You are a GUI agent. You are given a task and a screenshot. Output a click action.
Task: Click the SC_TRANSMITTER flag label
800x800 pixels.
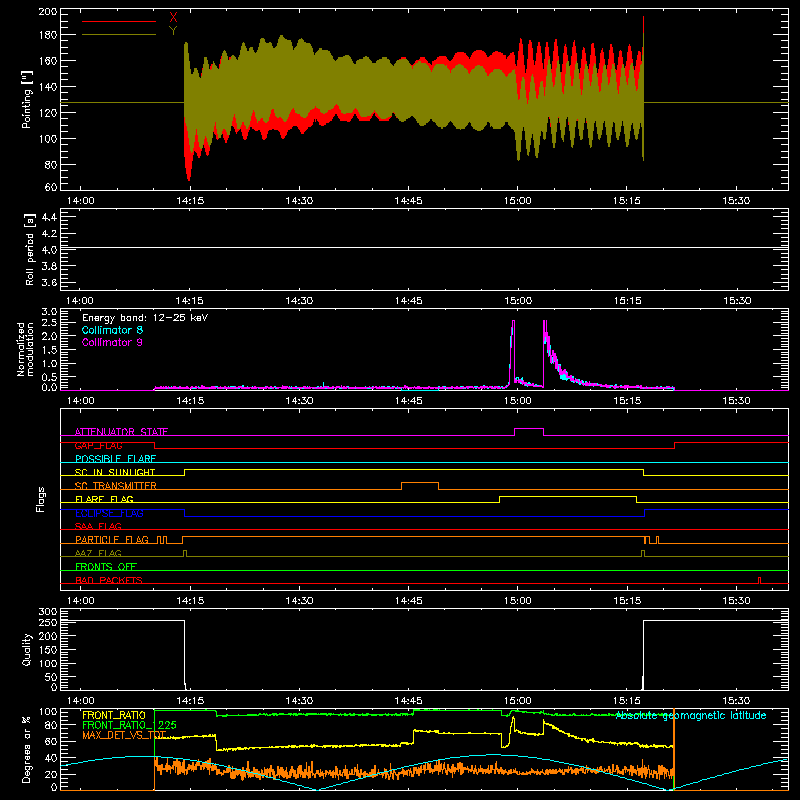(x=116, y=486)
